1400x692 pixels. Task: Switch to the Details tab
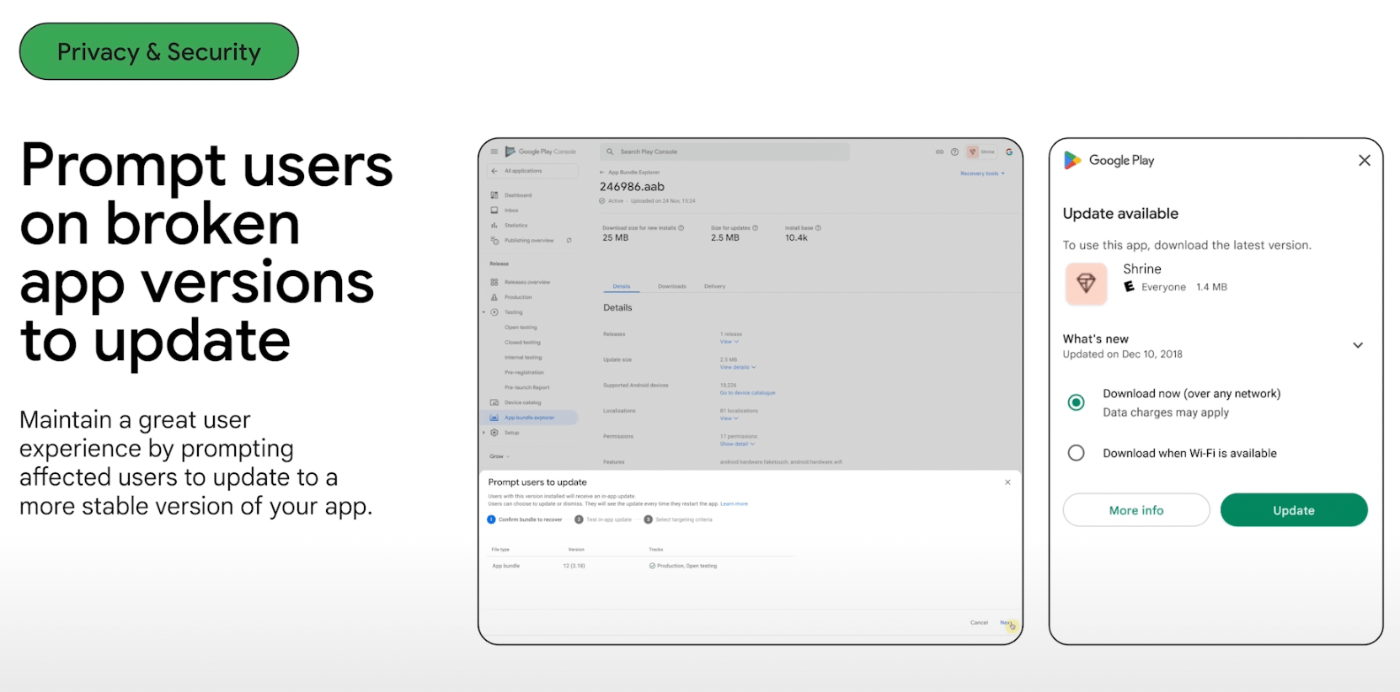coord(621,286)
